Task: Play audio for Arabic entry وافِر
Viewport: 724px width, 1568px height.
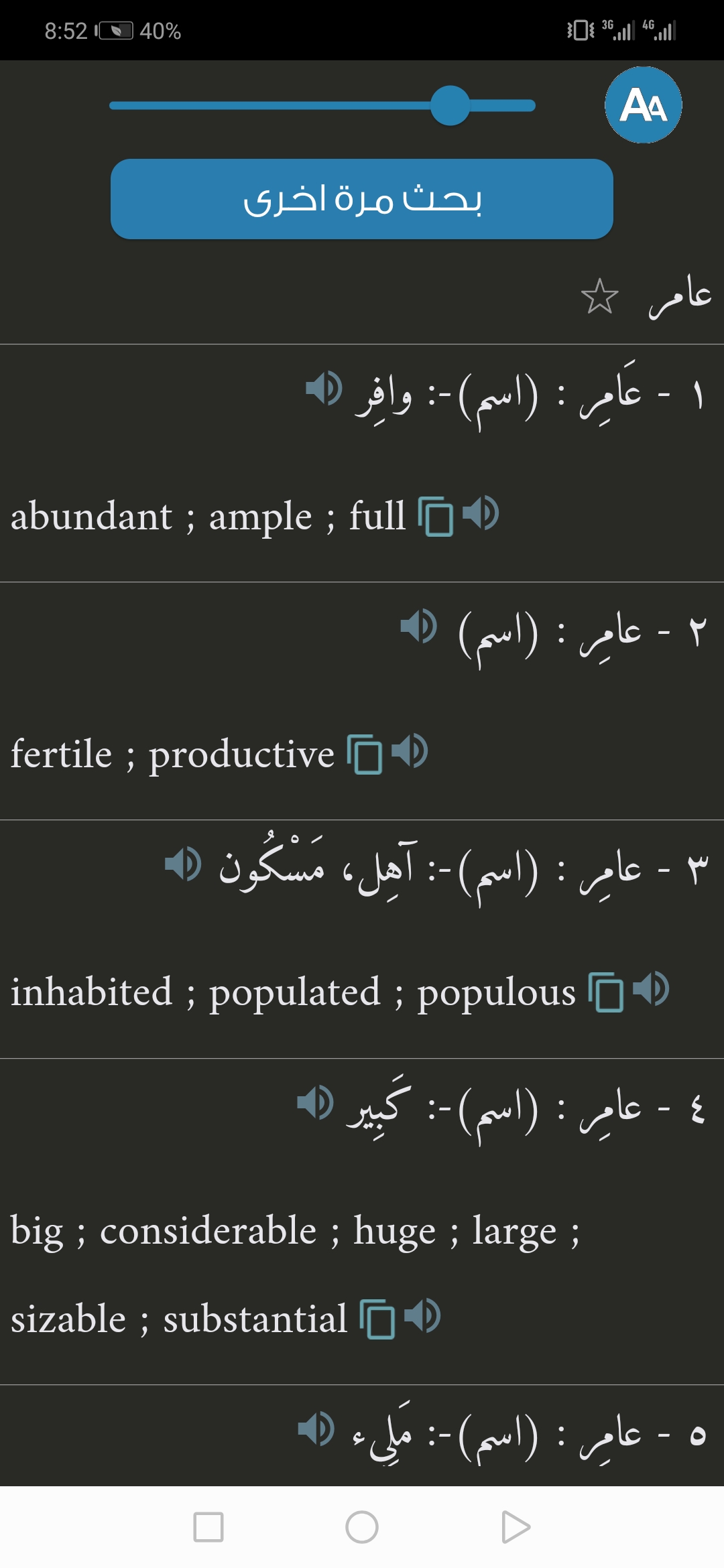Action: (x=324, y=389)
